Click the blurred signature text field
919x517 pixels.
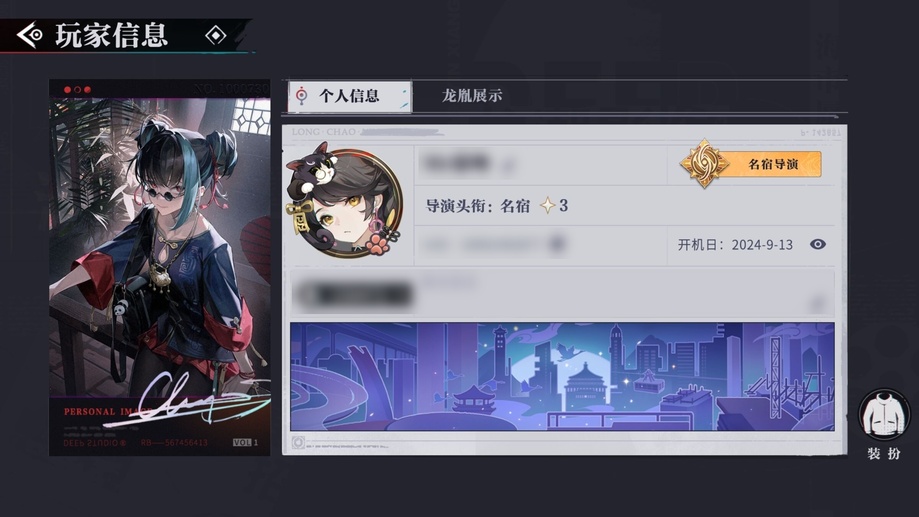pyautogui.click(x=562, y=294)
